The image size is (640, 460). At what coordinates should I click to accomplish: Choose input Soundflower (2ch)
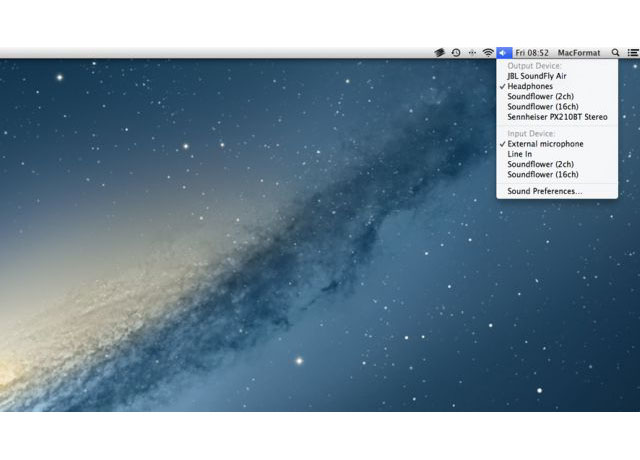tap(557, 164)
